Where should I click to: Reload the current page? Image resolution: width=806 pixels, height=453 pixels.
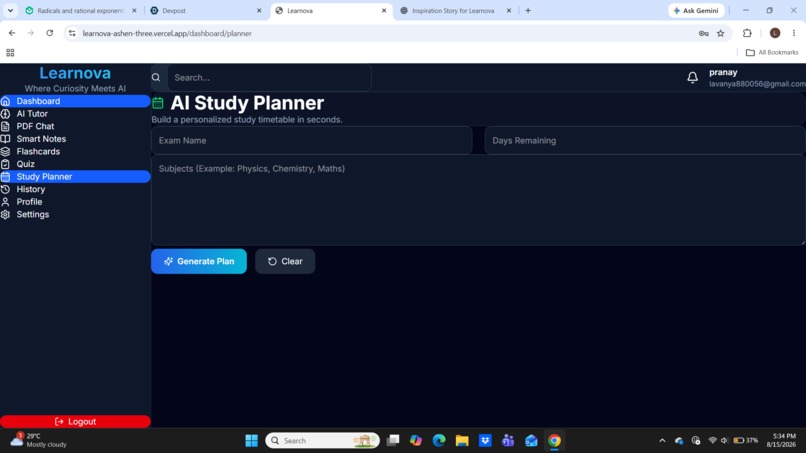(49, 33)
